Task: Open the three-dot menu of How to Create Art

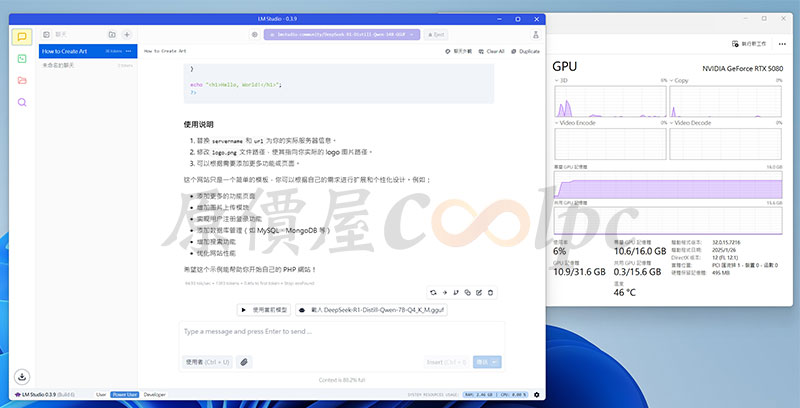Action: point(129,51)
